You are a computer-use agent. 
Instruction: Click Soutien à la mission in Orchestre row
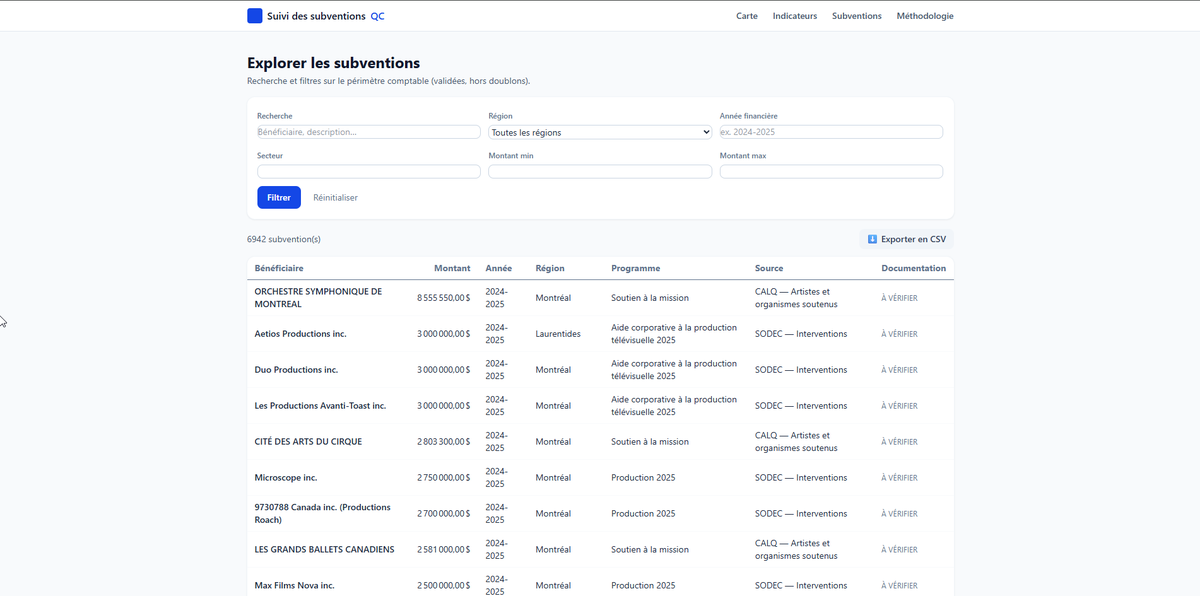pos(650,298)
